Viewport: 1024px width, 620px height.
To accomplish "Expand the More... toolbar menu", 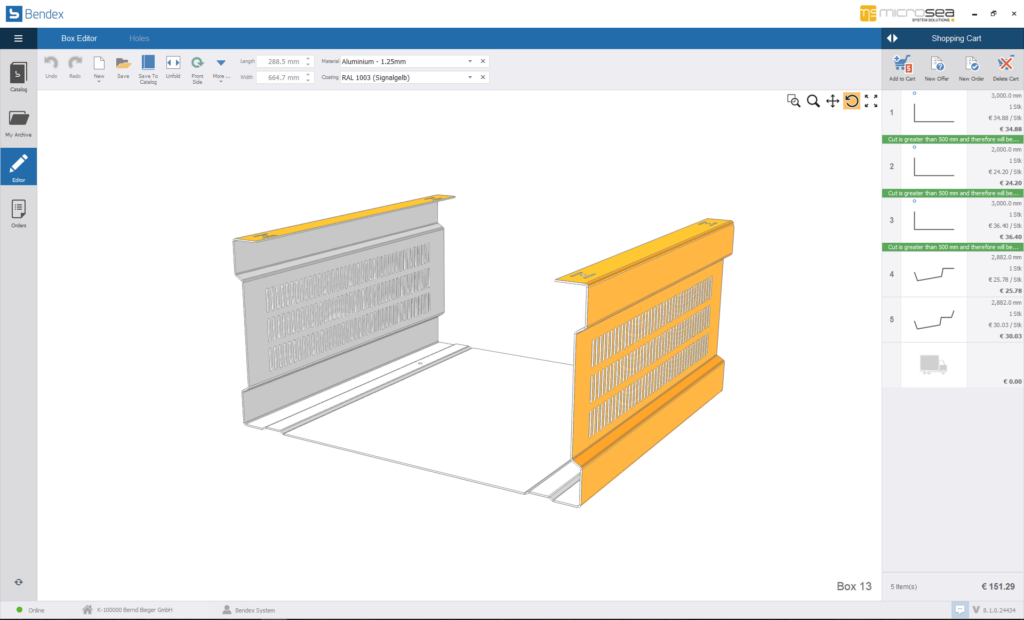I will [x=221, y=67].
